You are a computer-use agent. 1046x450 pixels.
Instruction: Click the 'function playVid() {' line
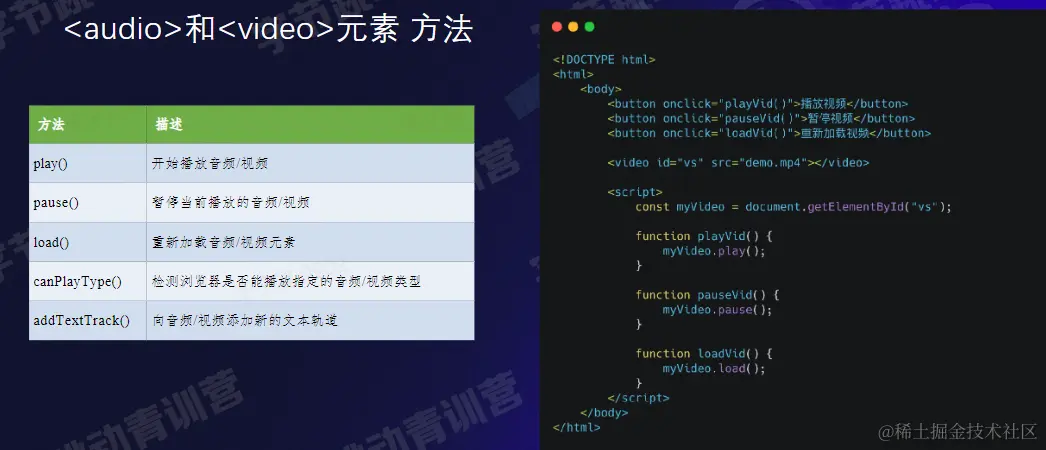(x=704, y=235)
